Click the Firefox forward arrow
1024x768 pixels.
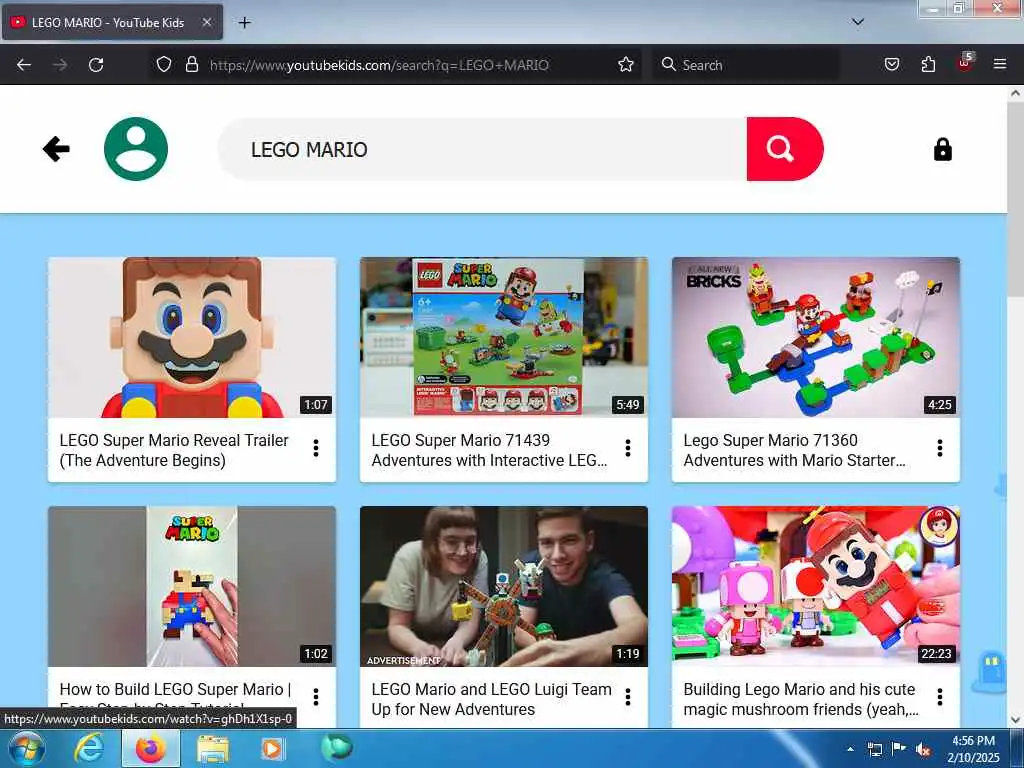pos(60,65)
